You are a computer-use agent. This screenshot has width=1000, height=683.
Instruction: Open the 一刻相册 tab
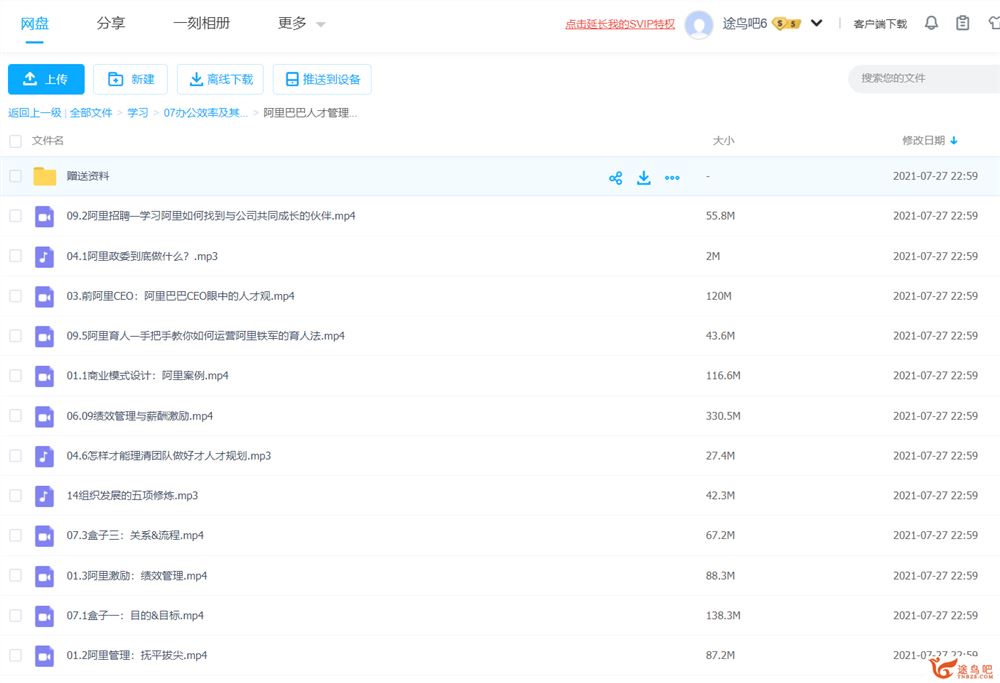201,23
